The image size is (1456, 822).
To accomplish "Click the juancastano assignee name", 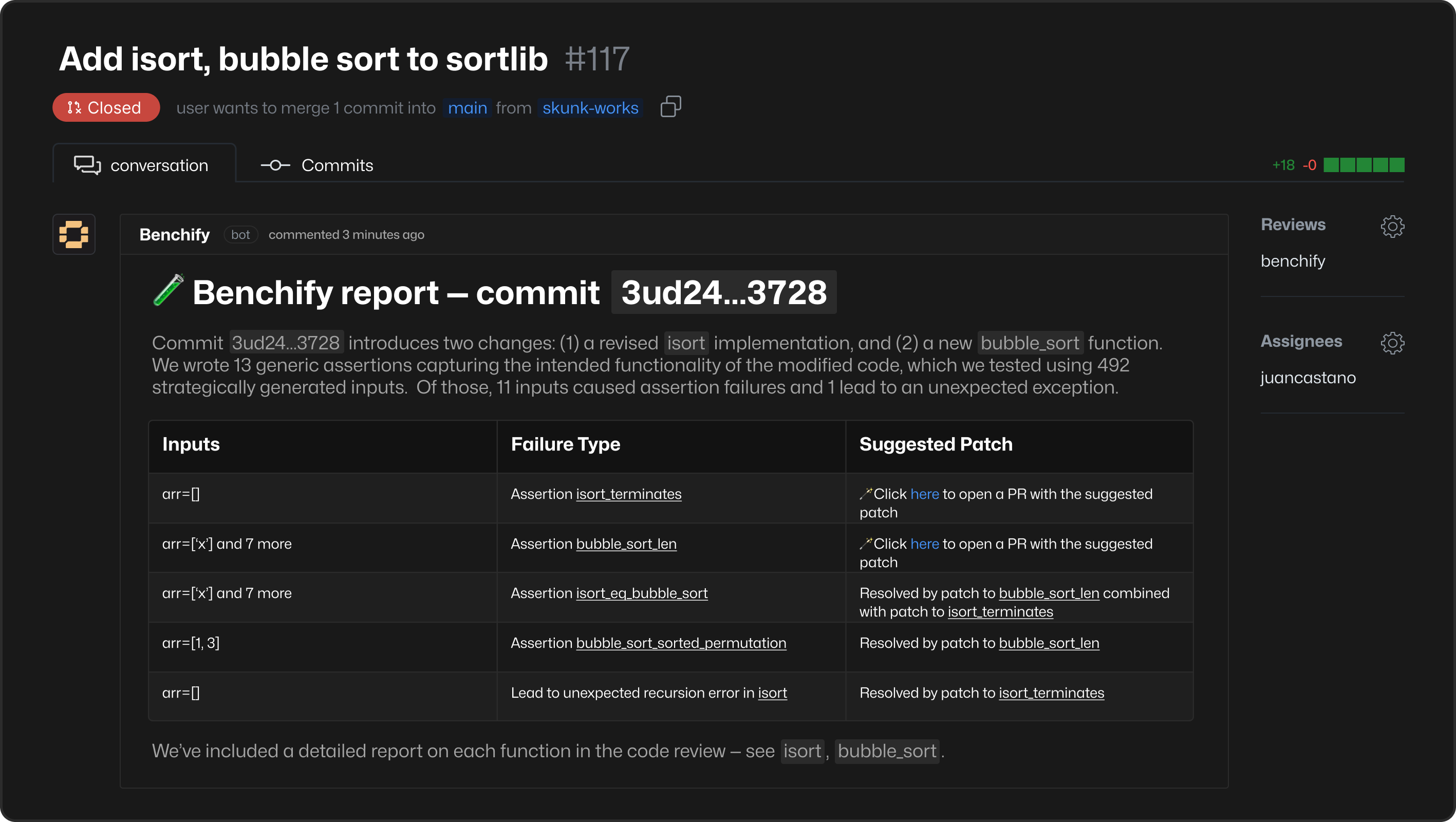I will click(1308, 377).
